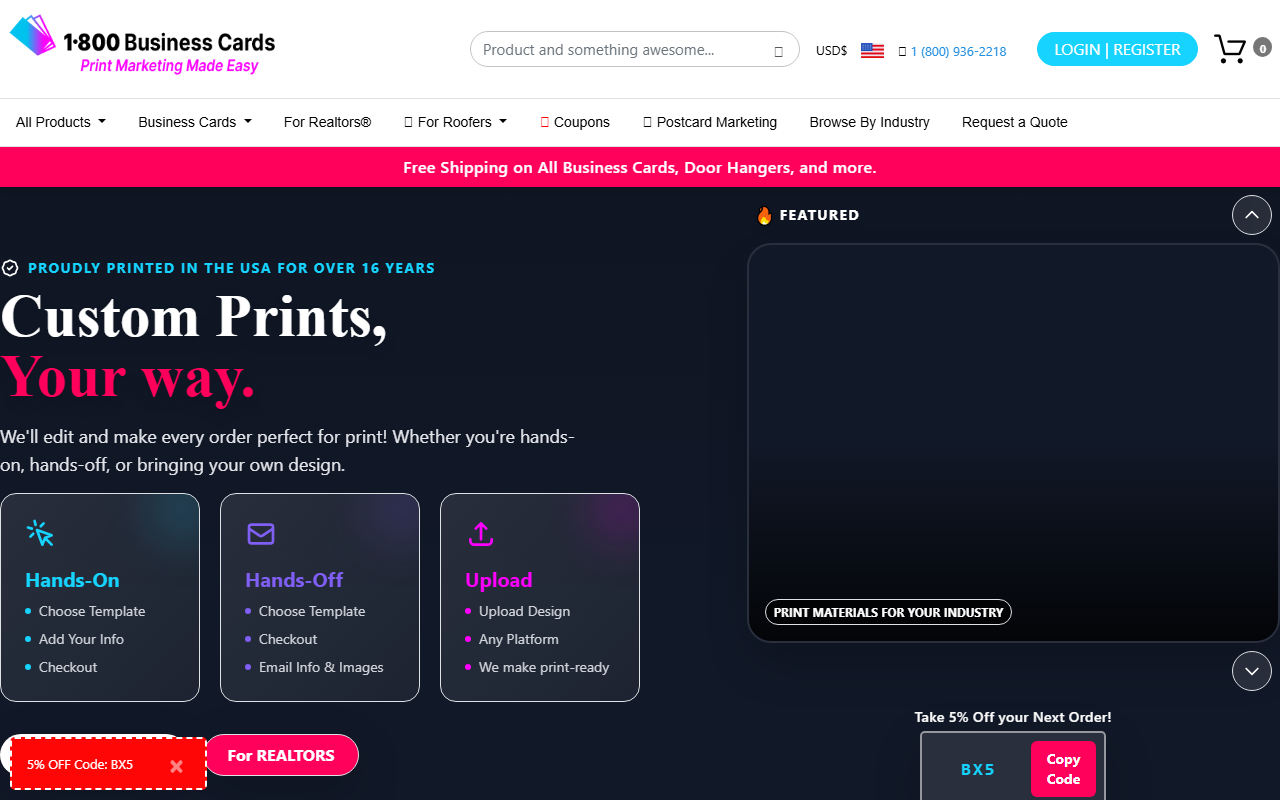Viewport: 1280px width, 800px height.
Task: Open the shopping cart icon
Action: [x=1229, y=49]
